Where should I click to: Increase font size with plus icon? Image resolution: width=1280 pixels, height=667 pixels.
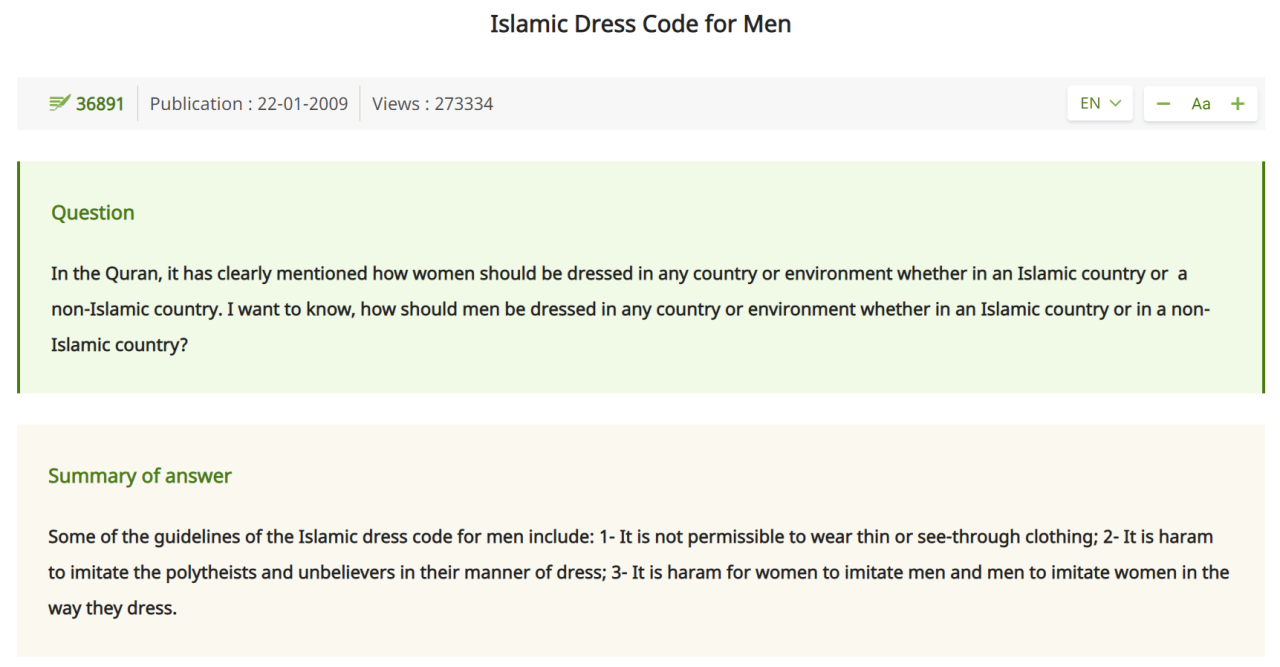point(1238,103)
